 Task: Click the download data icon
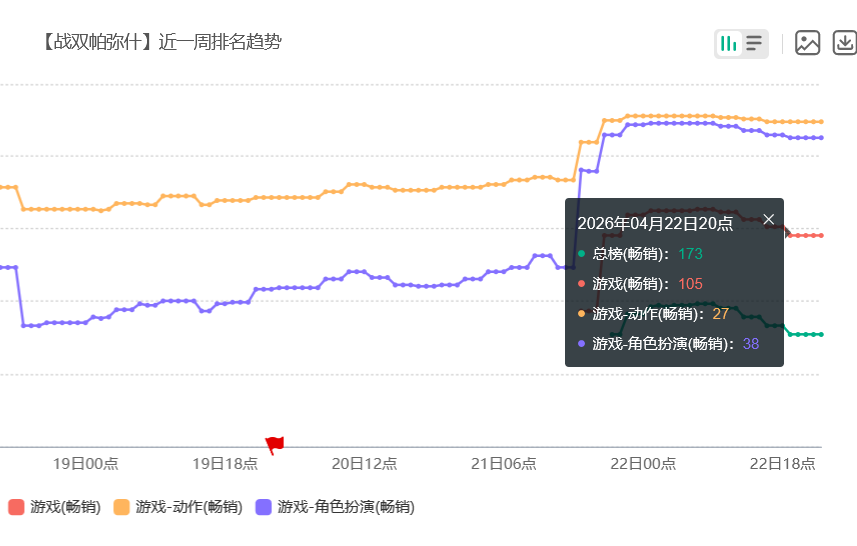pyautogui.click(x=845, y=43)
